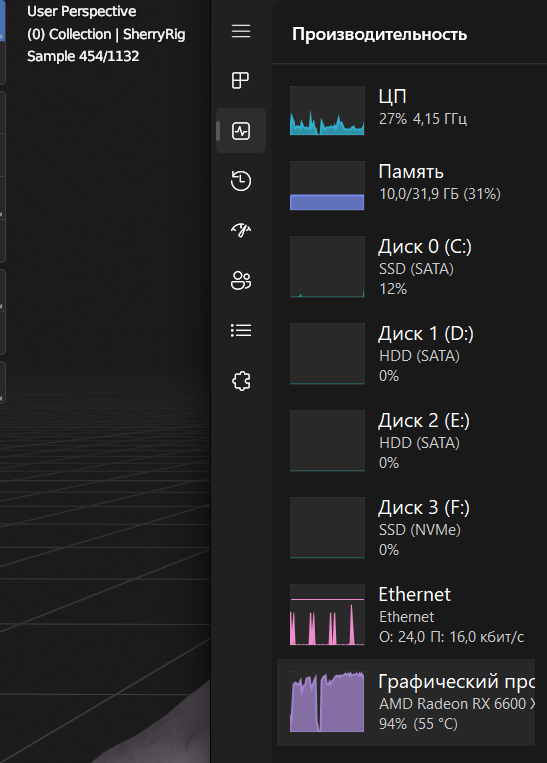547x763 pixels.
Task: Click the 'SSD (NVMe)' label under Диск 3
Action: [x=419, y=529]
